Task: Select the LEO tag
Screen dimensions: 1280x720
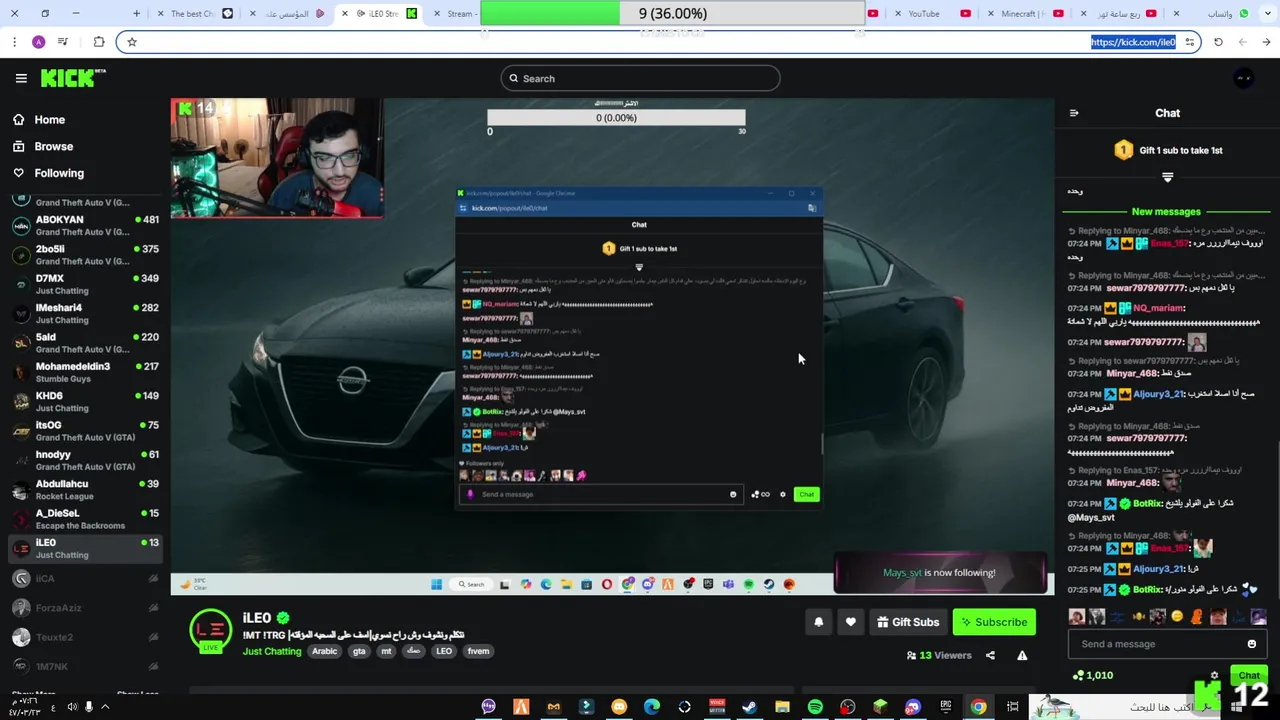Action: (444, 651)
